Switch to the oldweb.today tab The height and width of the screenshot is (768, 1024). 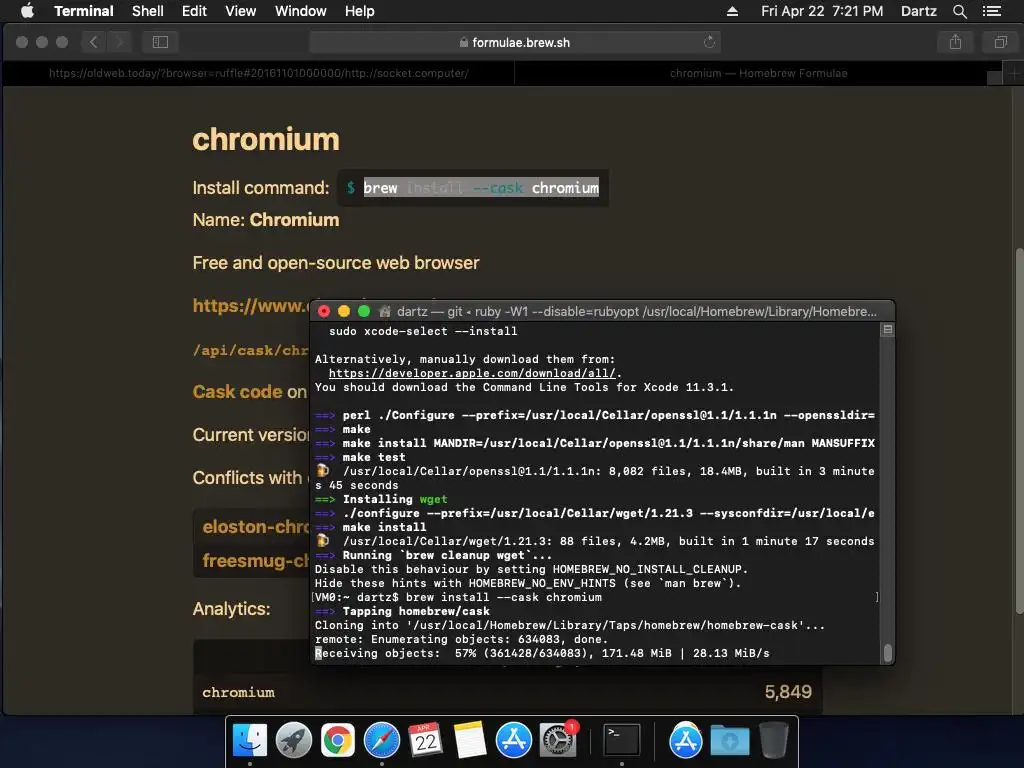(259, 73)
